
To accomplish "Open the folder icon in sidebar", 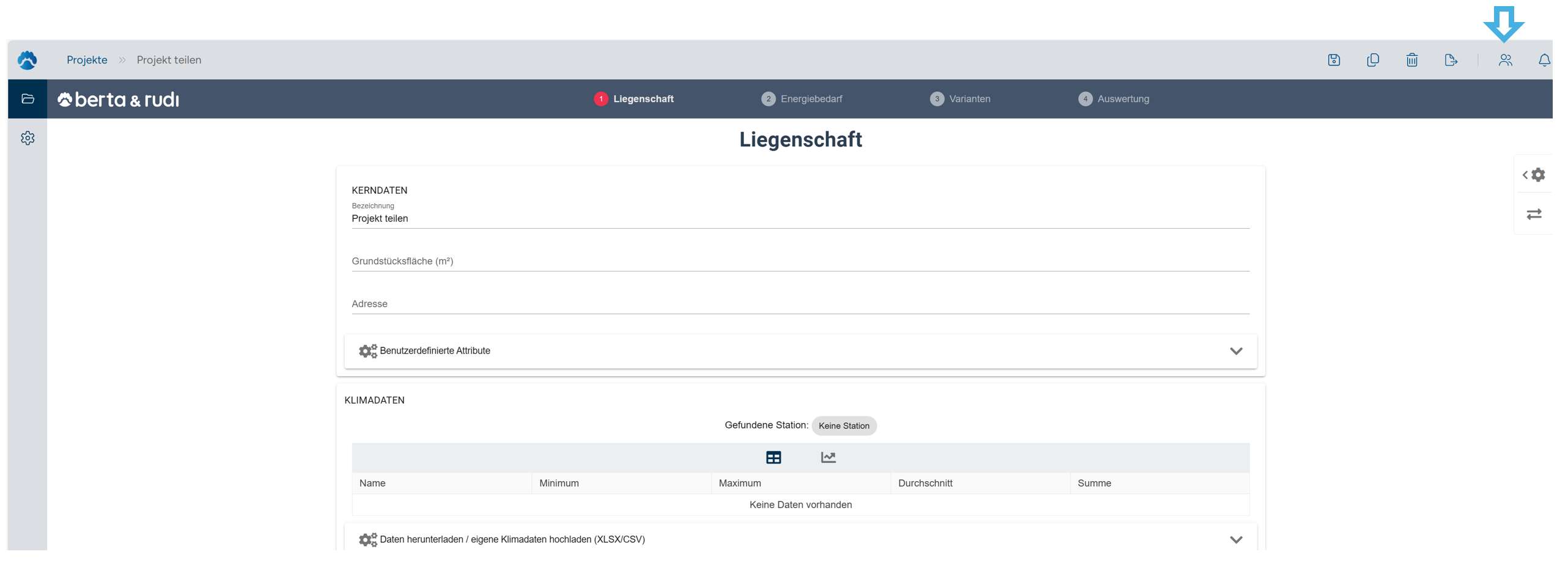I will (28, 99).
